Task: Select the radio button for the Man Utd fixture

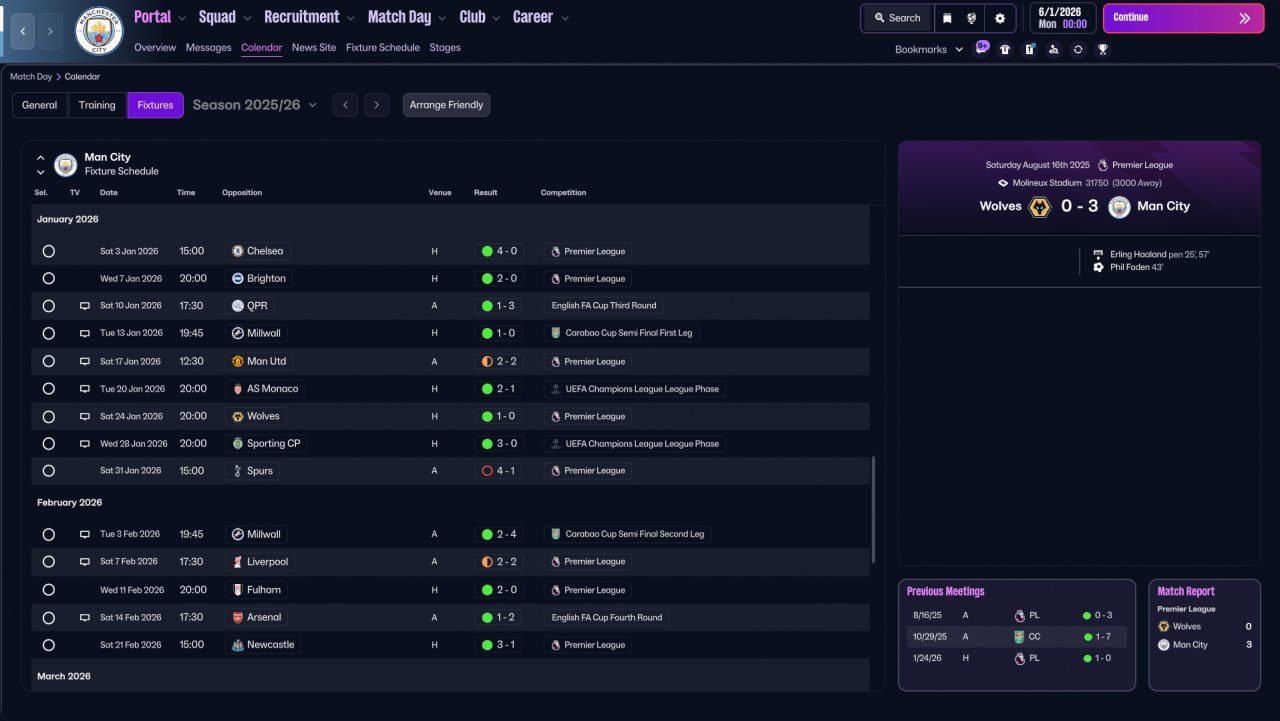Action: [x=48, y=361]
